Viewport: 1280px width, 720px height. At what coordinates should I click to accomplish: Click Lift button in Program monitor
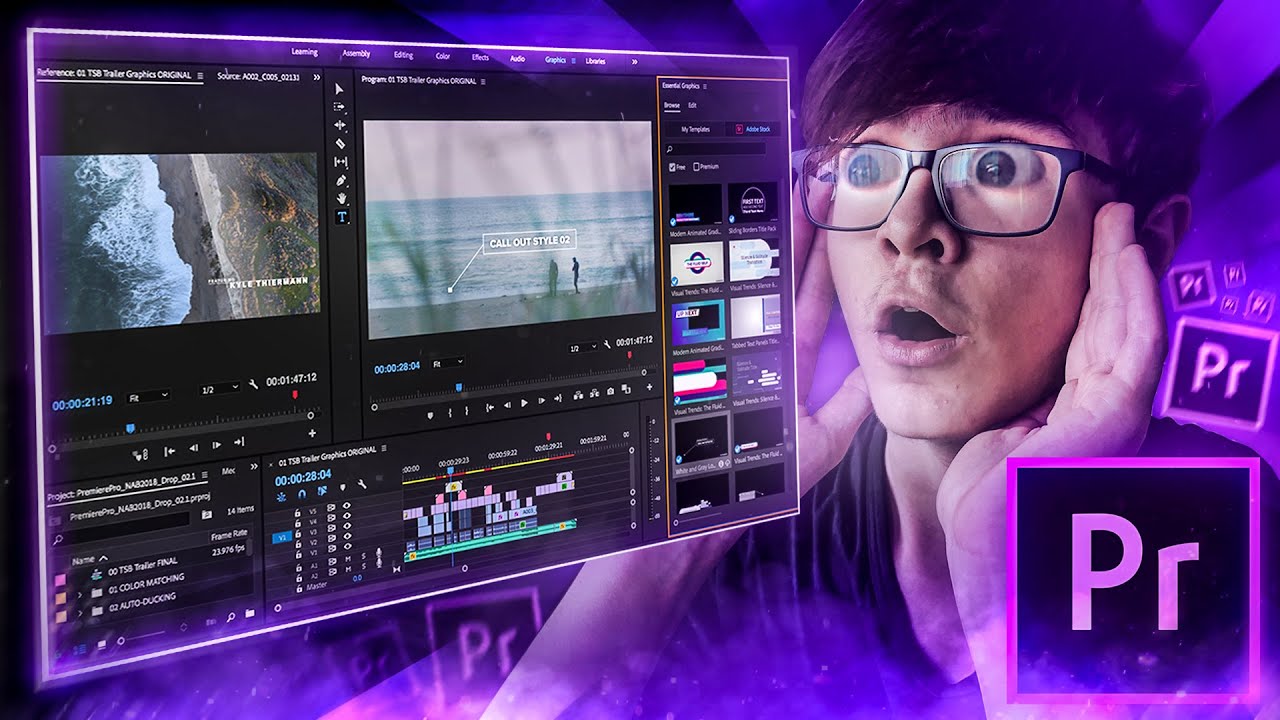coord(578,396)
